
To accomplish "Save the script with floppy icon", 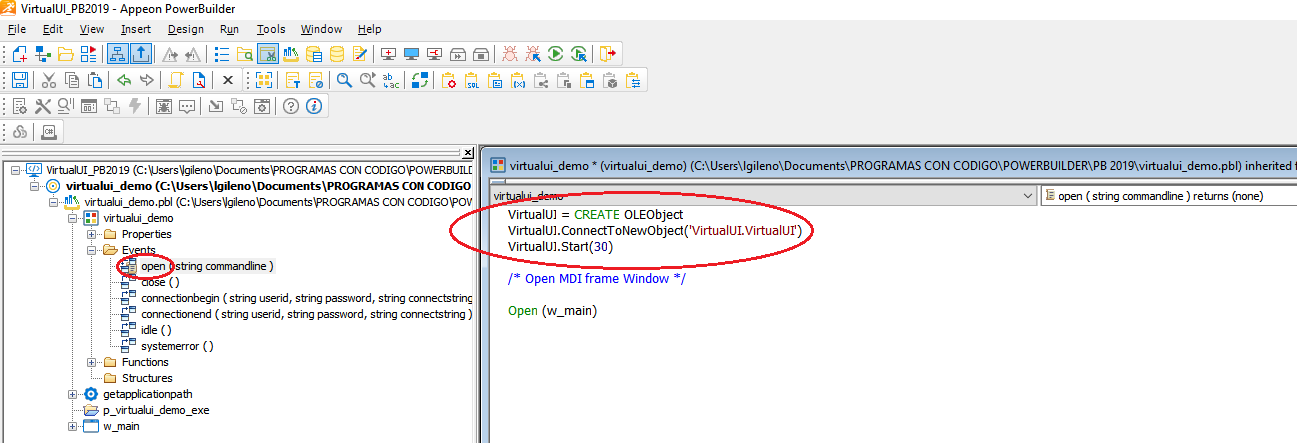I will tap(19, 80).
